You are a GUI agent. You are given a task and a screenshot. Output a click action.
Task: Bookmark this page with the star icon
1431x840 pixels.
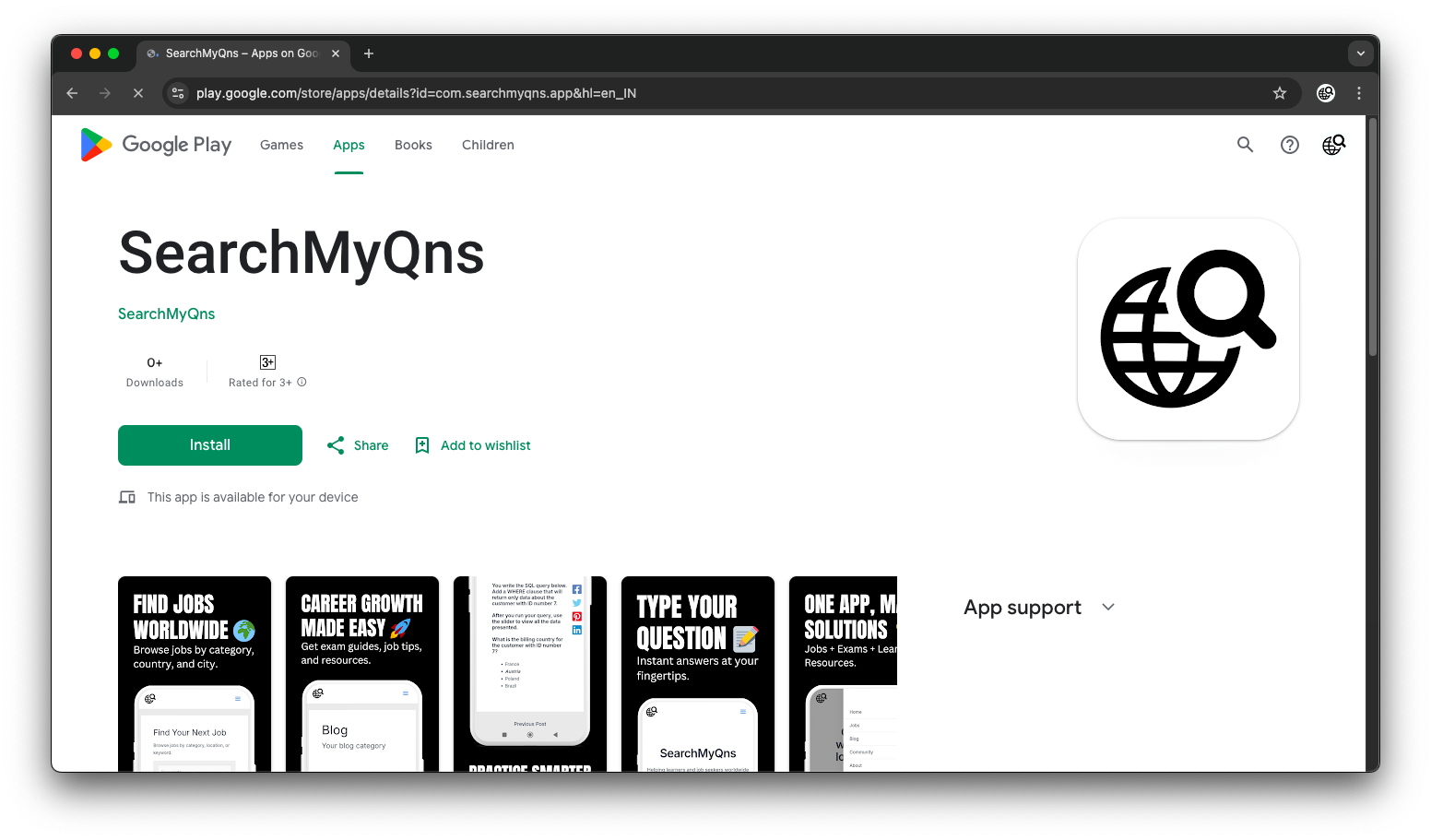click(x=1280, y=93)
